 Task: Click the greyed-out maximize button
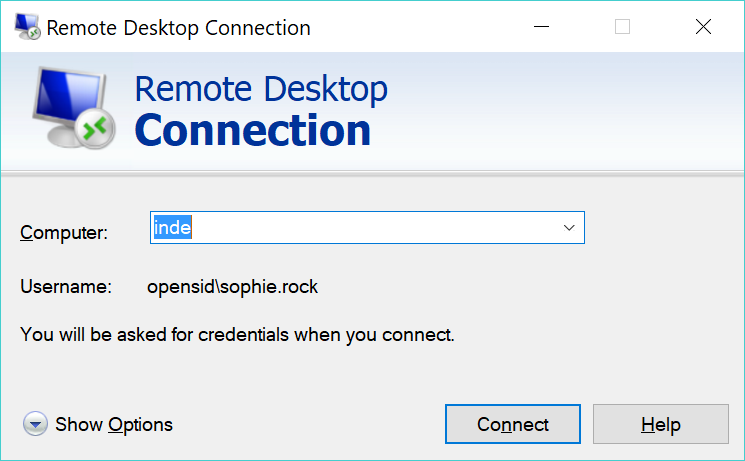pos(622,27)
